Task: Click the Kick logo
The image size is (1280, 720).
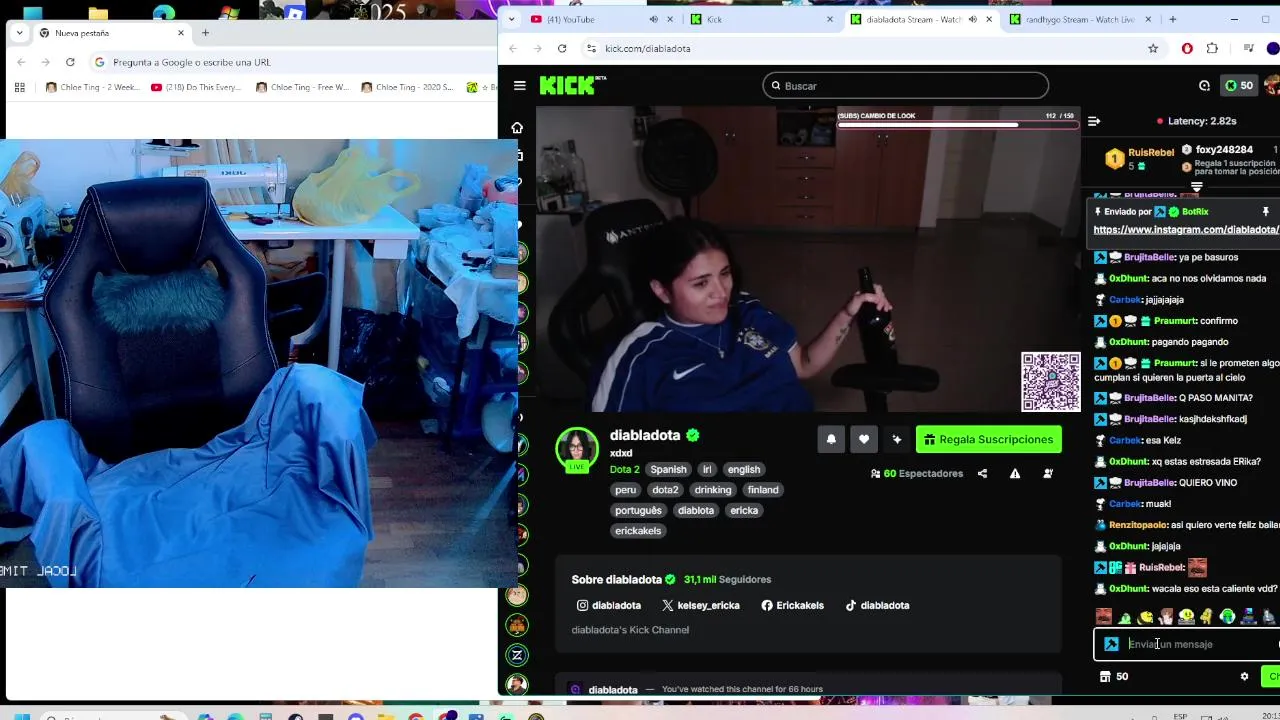Action: click(x=572, y=85)
